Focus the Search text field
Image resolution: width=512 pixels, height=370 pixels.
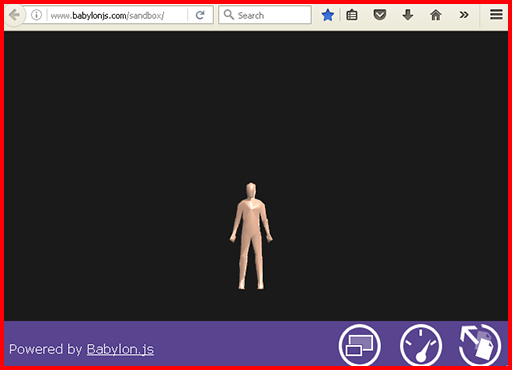click(265, 15)
